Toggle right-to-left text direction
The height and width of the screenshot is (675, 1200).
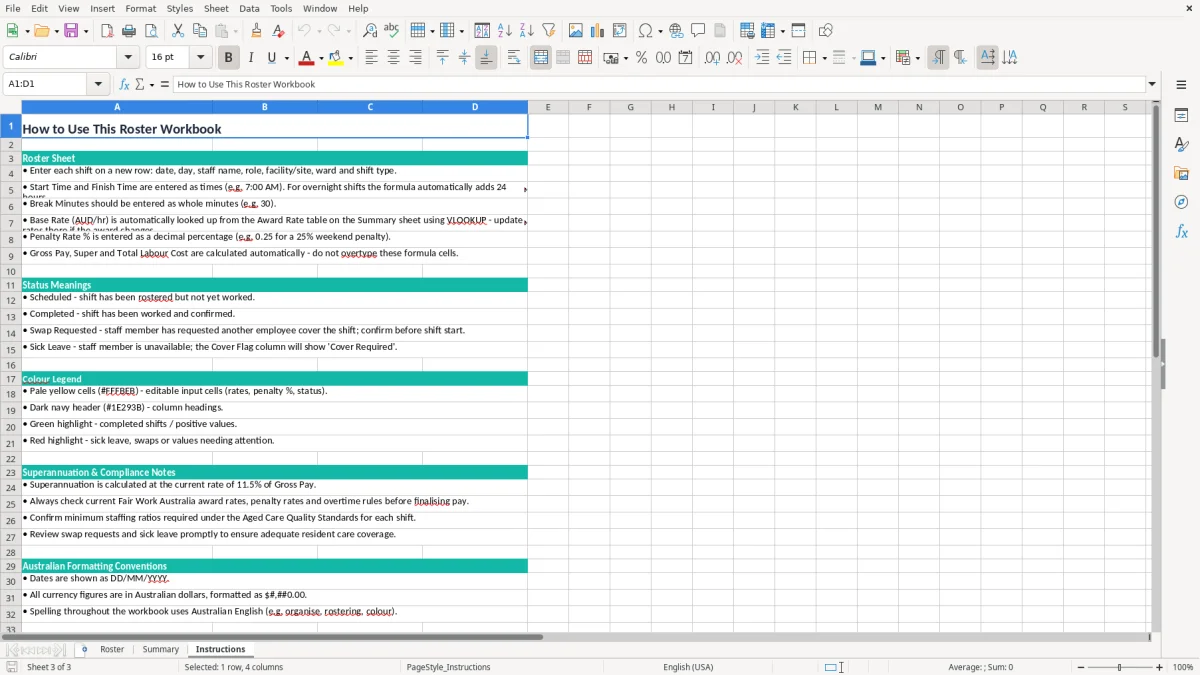tap(960, 58)
